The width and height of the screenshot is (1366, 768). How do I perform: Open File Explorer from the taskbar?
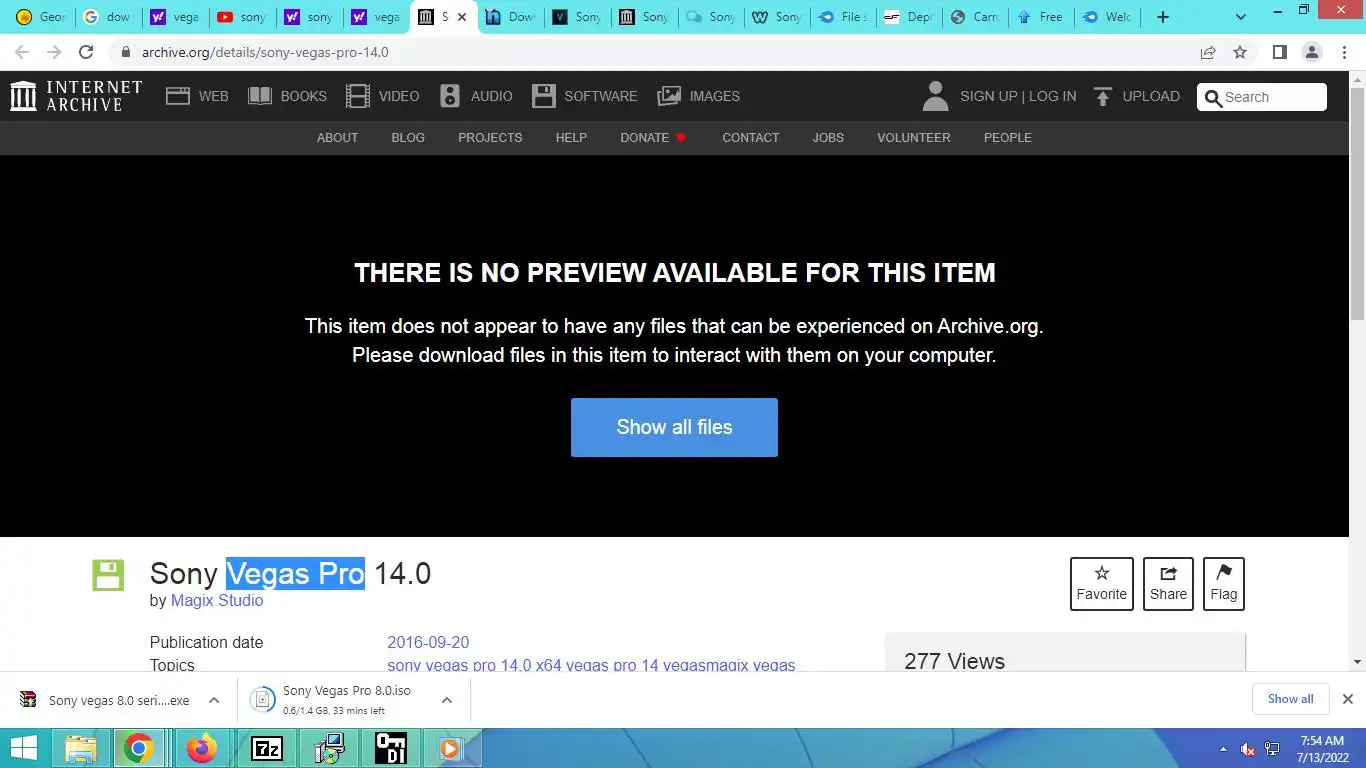pos(81,748)
